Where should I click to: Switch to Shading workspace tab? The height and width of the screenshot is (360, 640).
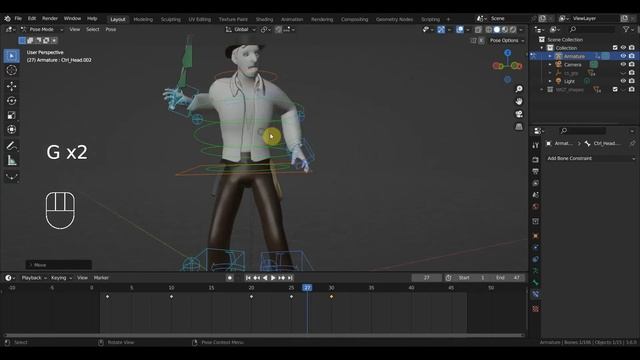(264, 19)
